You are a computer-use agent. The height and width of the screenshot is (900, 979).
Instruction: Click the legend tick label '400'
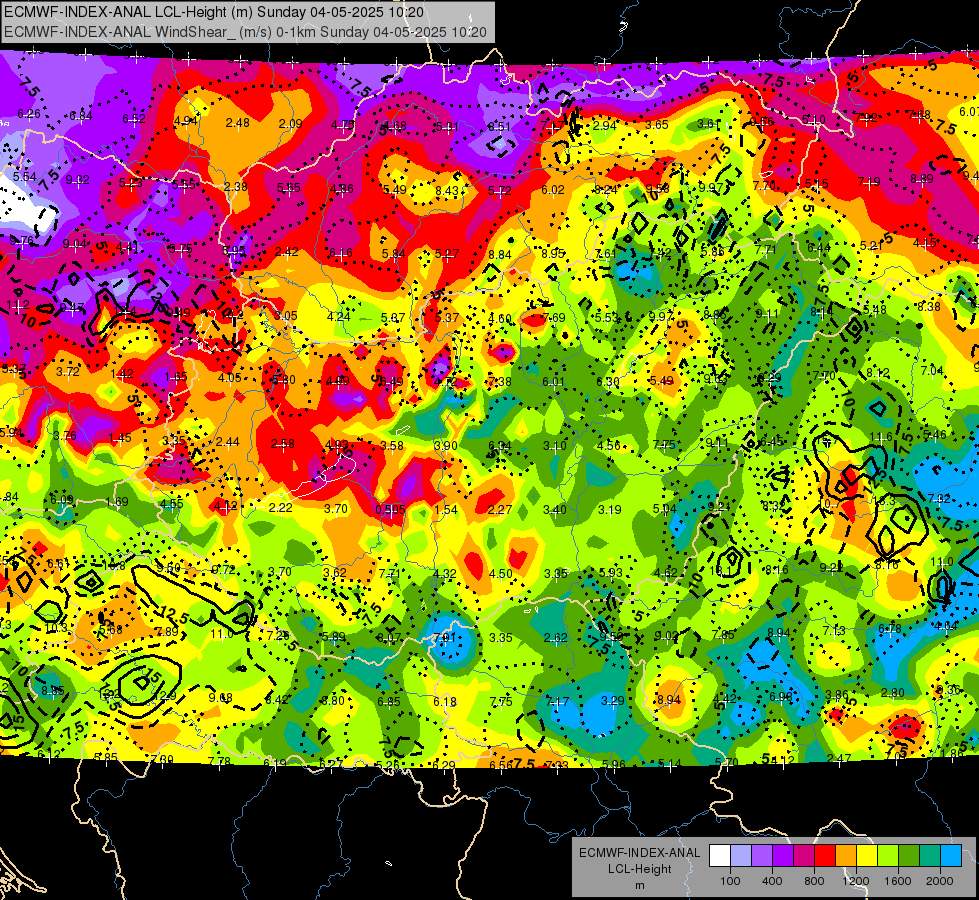tap(772, 881)
